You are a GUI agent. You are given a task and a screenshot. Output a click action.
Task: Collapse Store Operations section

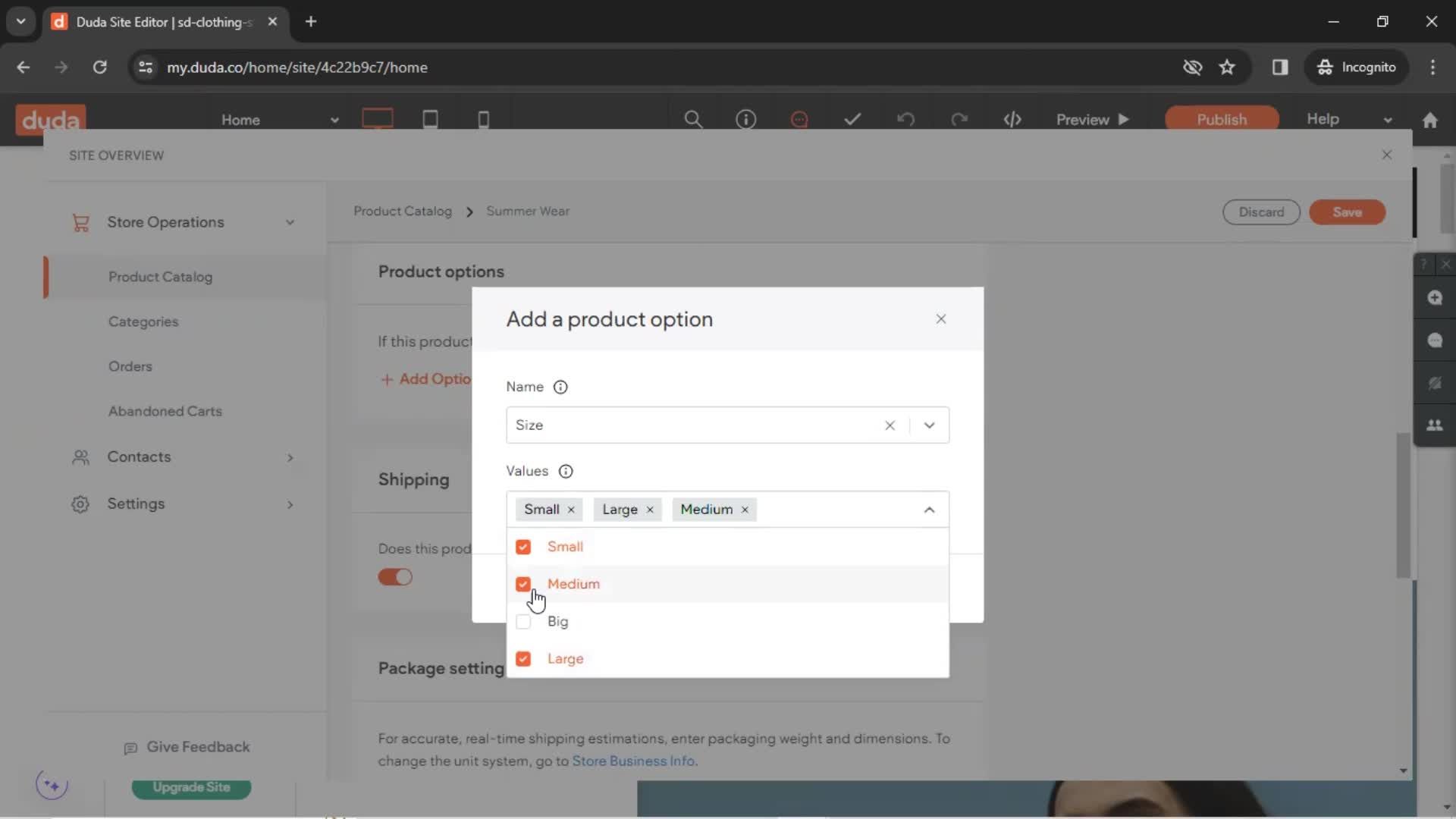pyautogui.click(x=290, y=223)
